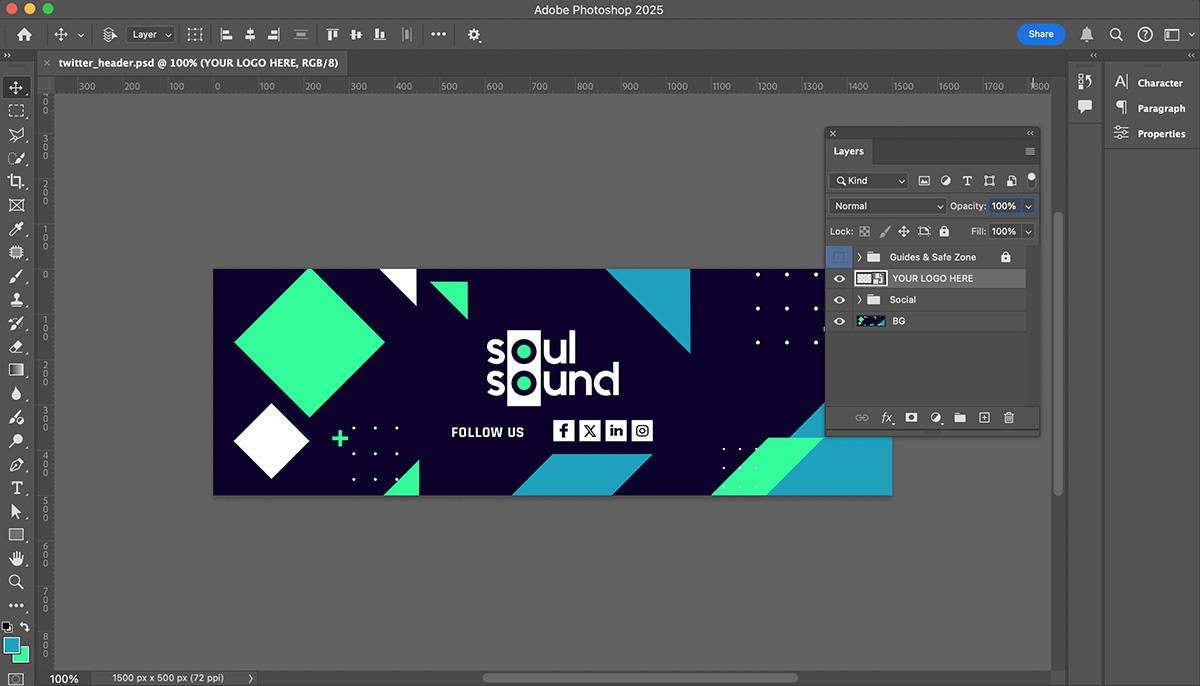
Task: Select the Hand tool
Action: (16, 558)
